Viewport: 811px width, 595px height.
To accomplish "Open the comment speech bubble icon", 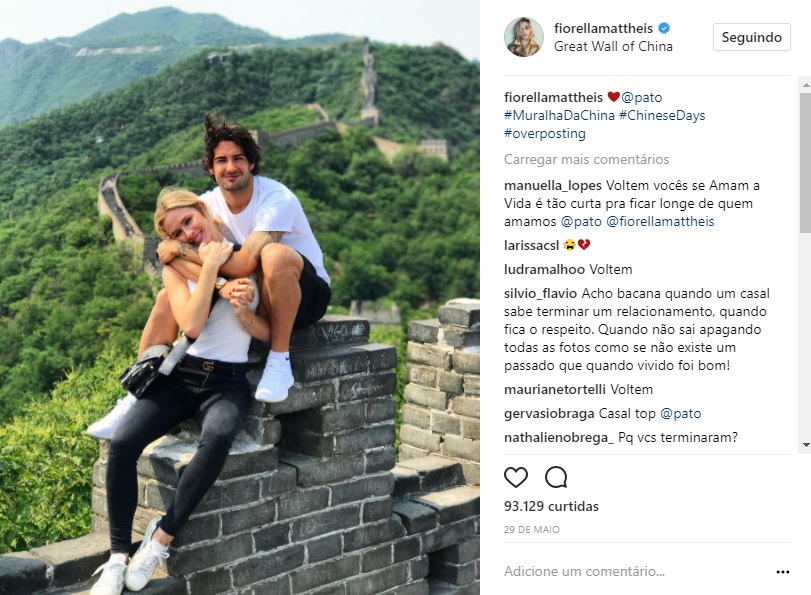I will pyautogui.click(x=556, y=477).
